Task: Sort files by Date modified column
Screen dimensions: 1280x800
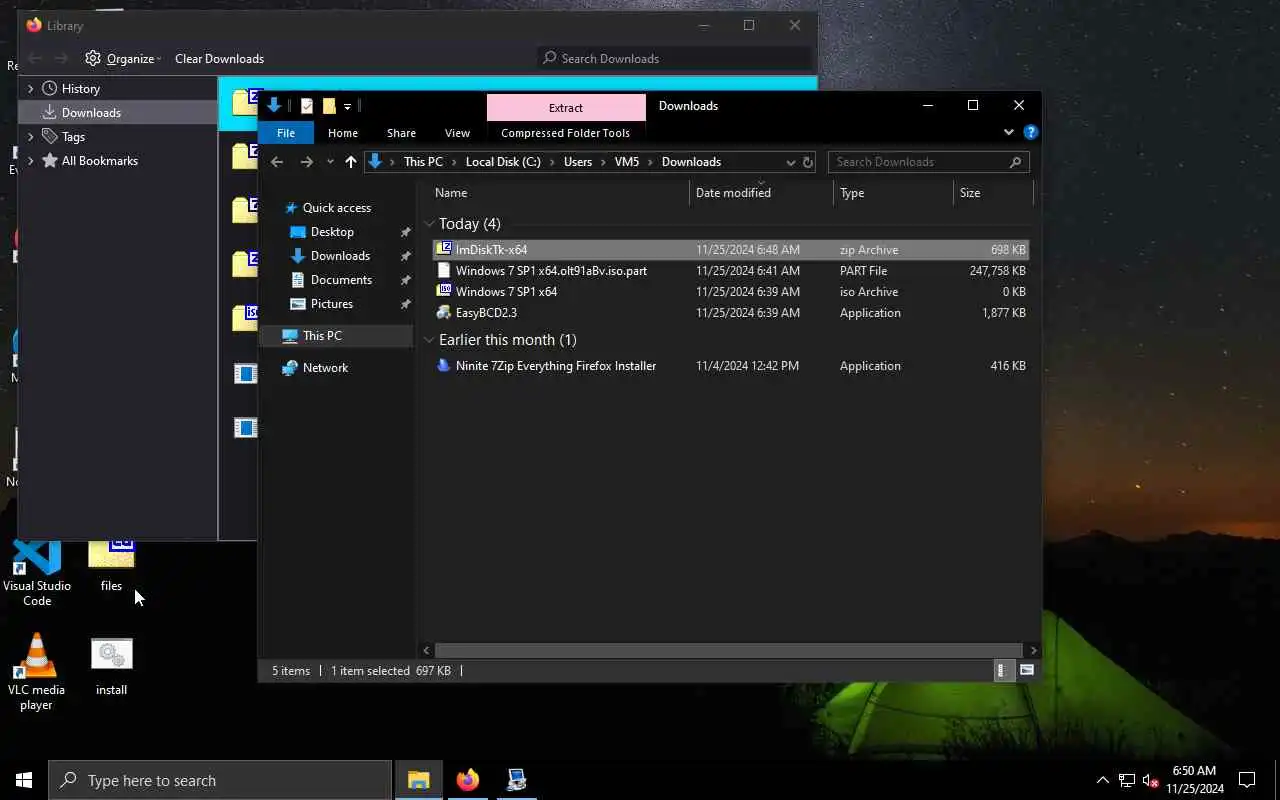Action: [x=761, y=193]
